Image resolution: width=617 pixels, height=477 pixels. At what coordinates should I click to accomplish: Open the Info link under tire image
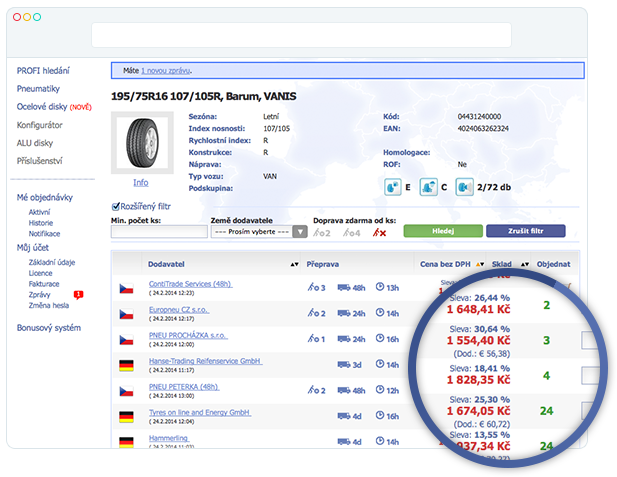click(x=140, y=183)
